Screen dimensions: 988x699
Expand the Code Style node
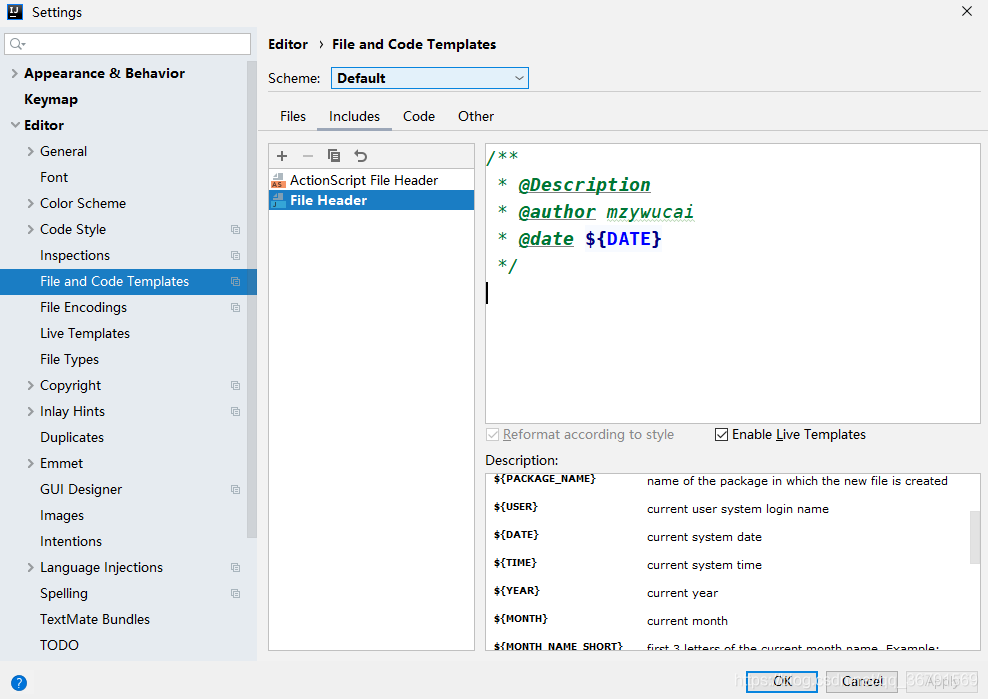[x=30, y=229]
